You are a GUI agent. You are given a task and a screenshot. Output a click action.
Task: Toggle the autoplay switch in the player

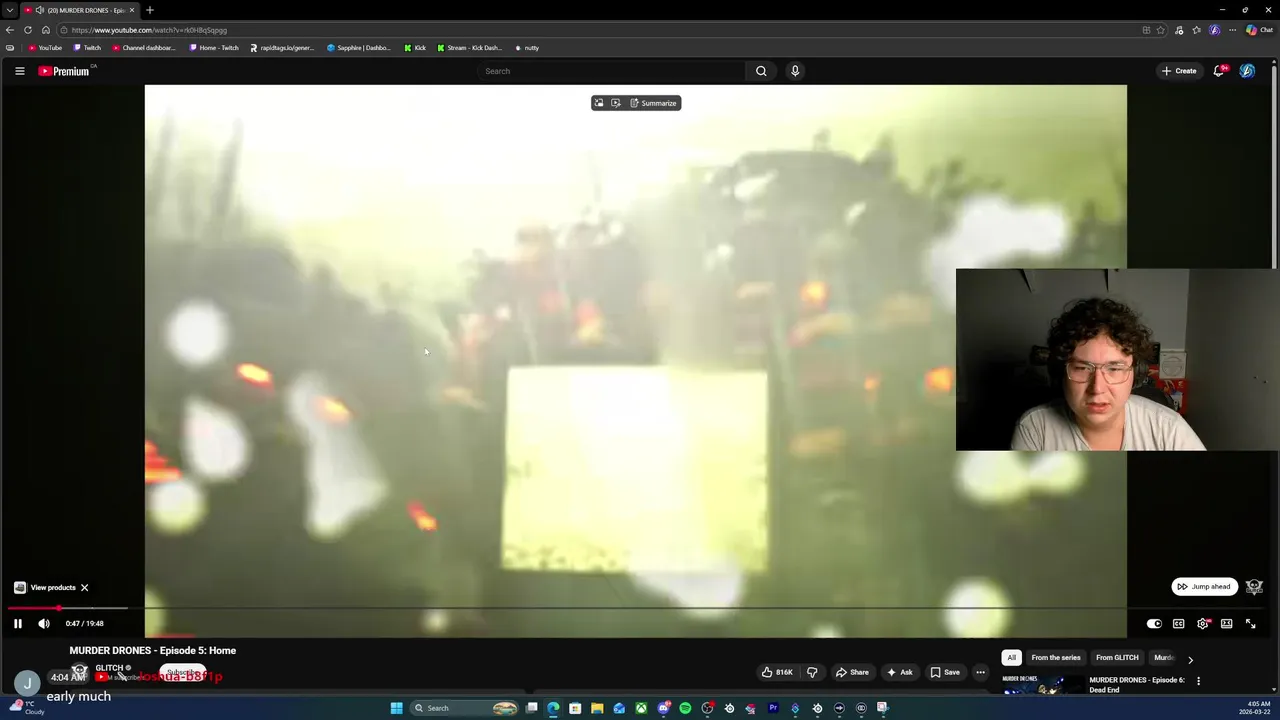pyautogui.click(x=1154, y=624)
